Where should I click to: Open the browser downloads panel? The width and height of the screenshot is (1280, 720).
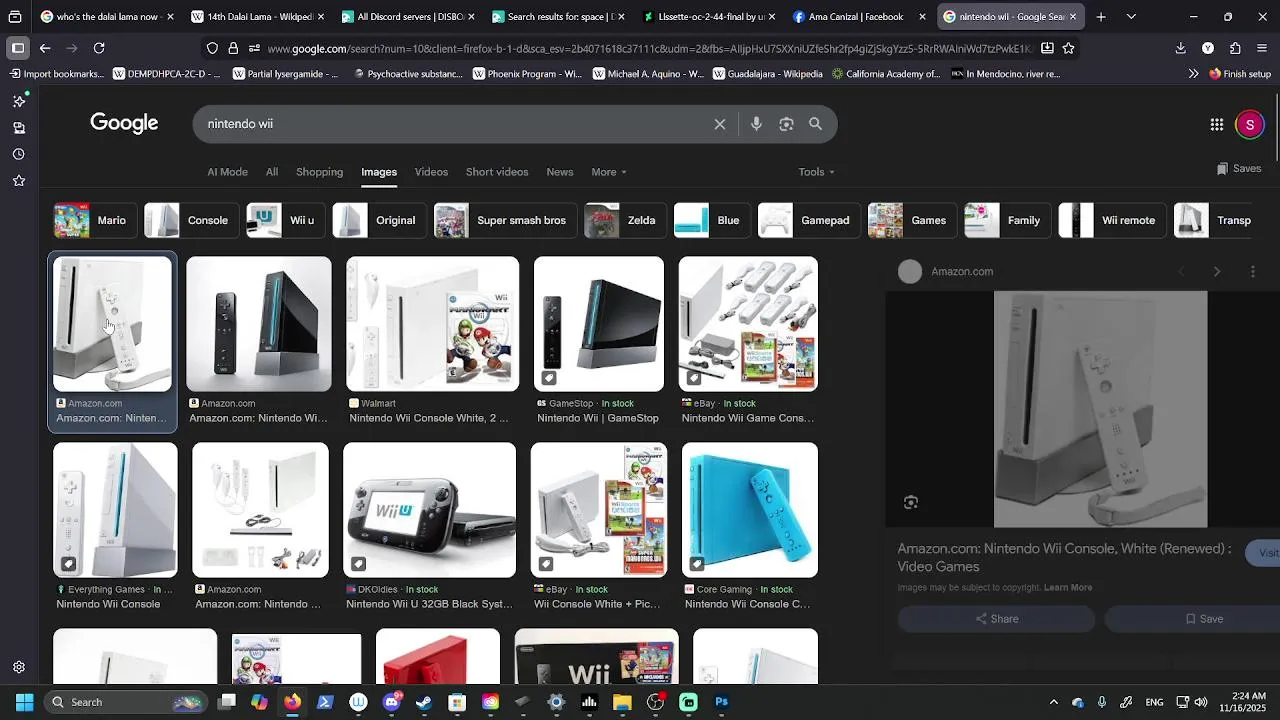pos(1180,48)
